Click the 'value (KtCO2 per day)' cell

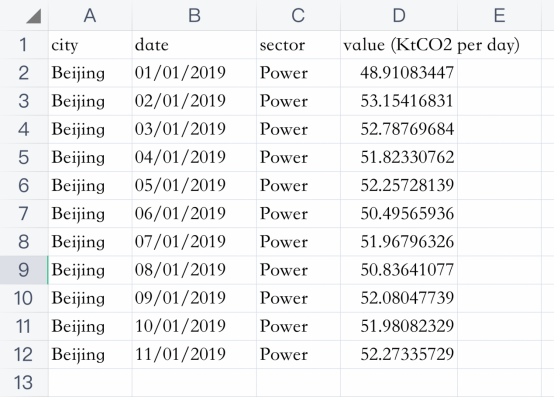[x=431, y=45]
